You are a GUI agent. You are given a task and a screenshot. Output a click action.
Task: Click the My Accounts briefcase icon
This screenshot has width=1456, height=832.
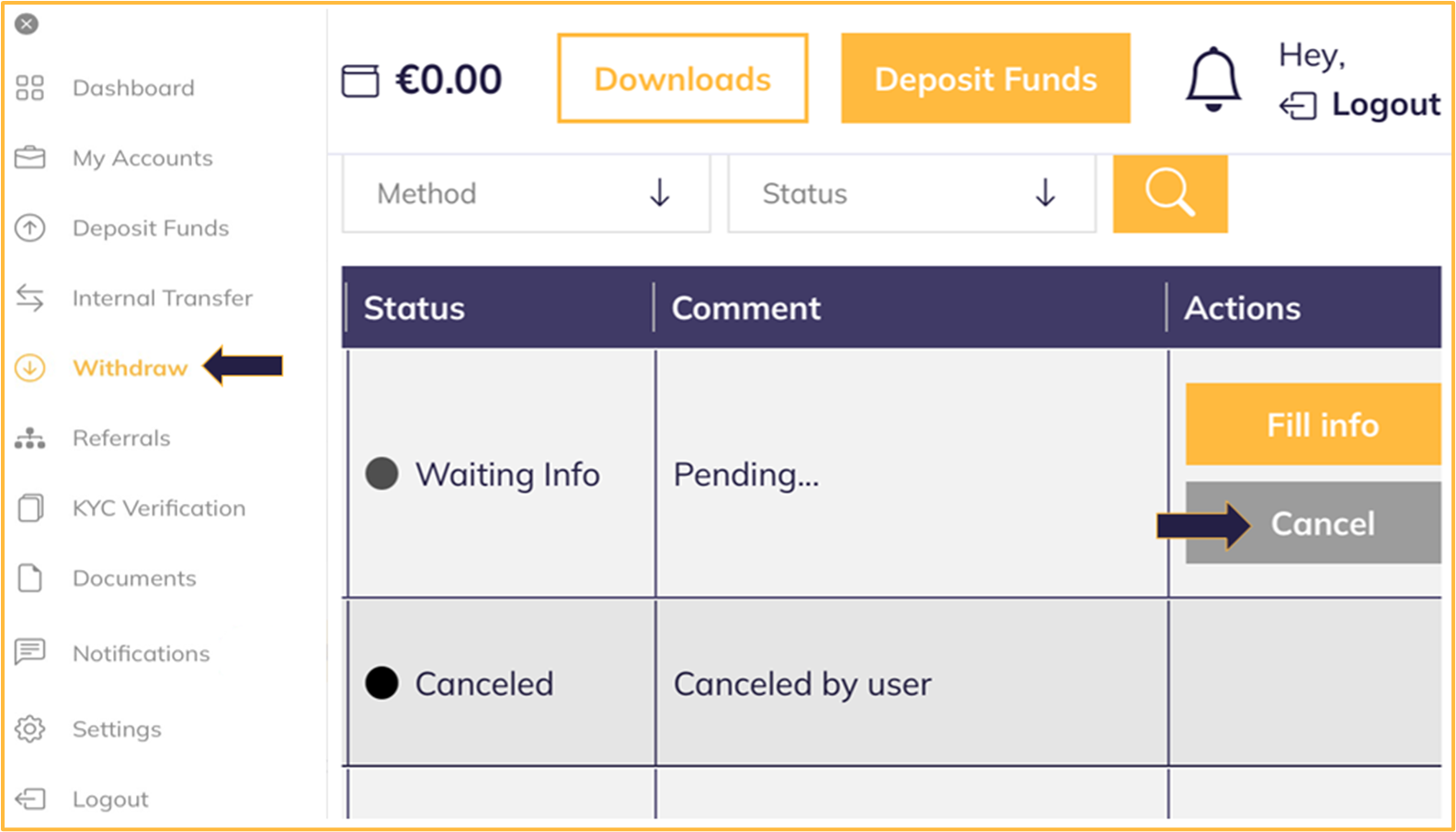pos(29,158)
